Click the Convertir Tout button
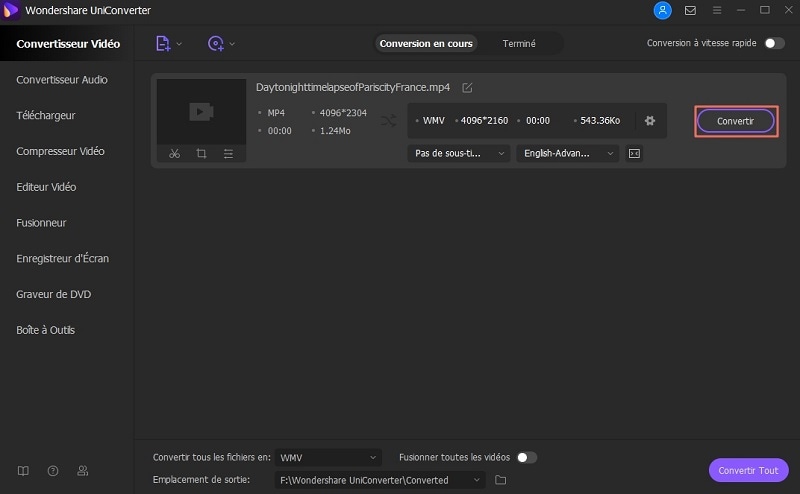Viewport: 800px width, 494px height. coord(748,470)
